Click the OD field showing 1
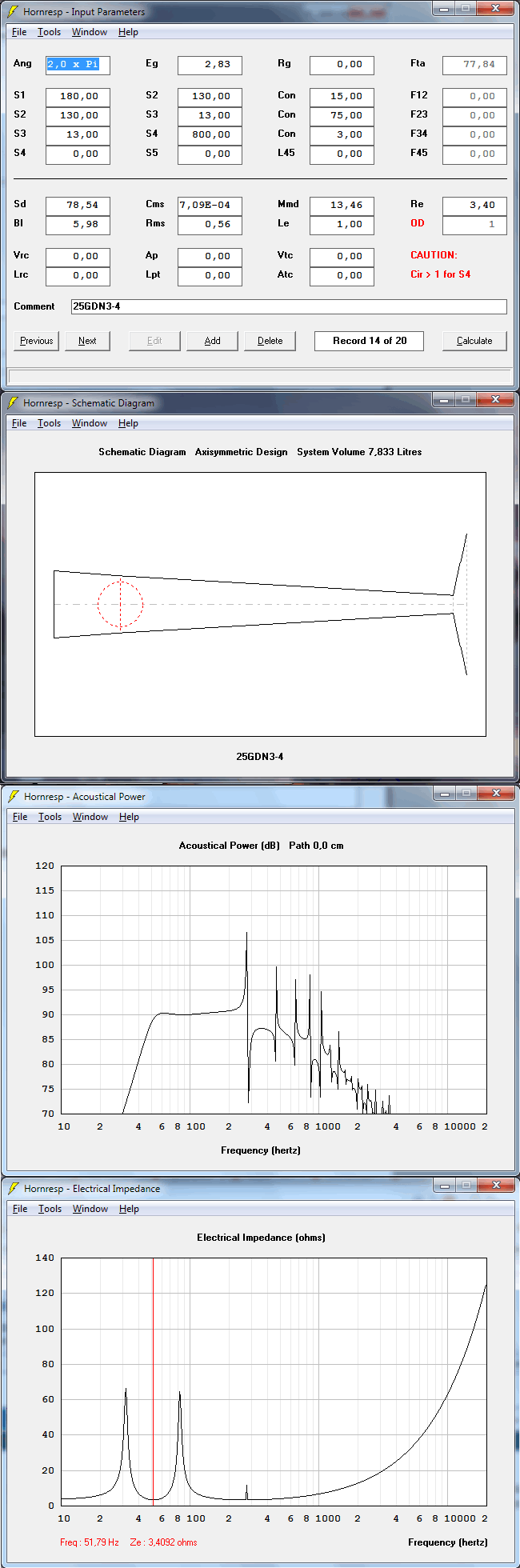The image size is (520, 1568). tap(474, 225)
